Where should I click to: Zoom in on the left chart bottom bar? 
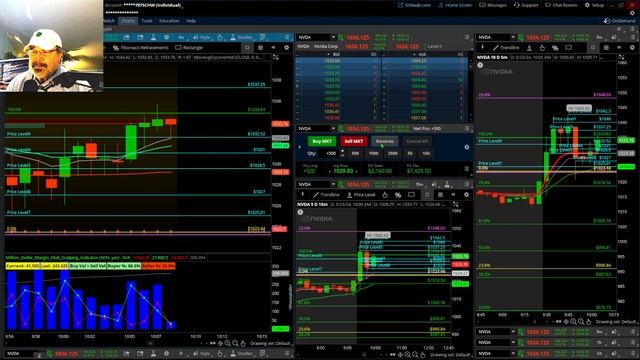228,343
